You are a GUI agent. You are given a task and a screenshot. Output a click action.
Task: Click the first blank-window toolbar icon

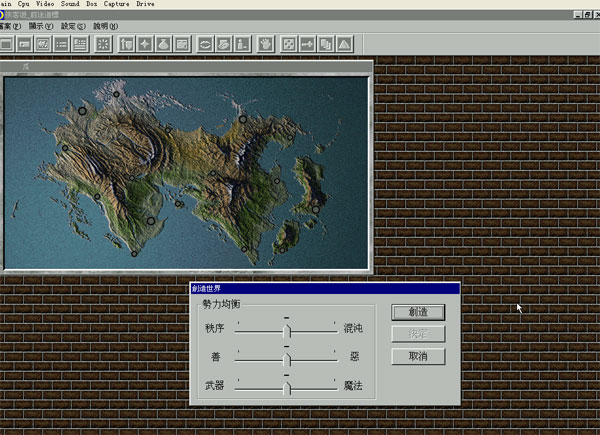coord(7,44)
